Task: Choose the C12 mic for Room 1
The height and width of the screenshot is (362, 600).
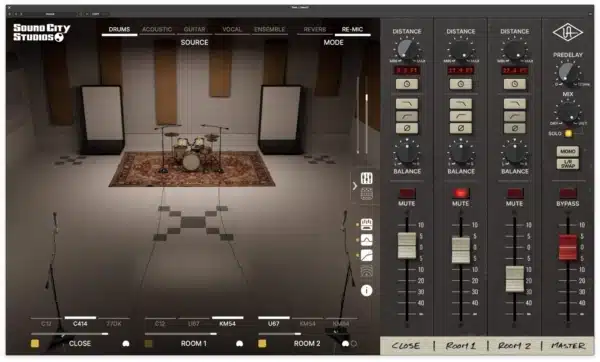Action: pyautogui.click(x=160, y=323)
